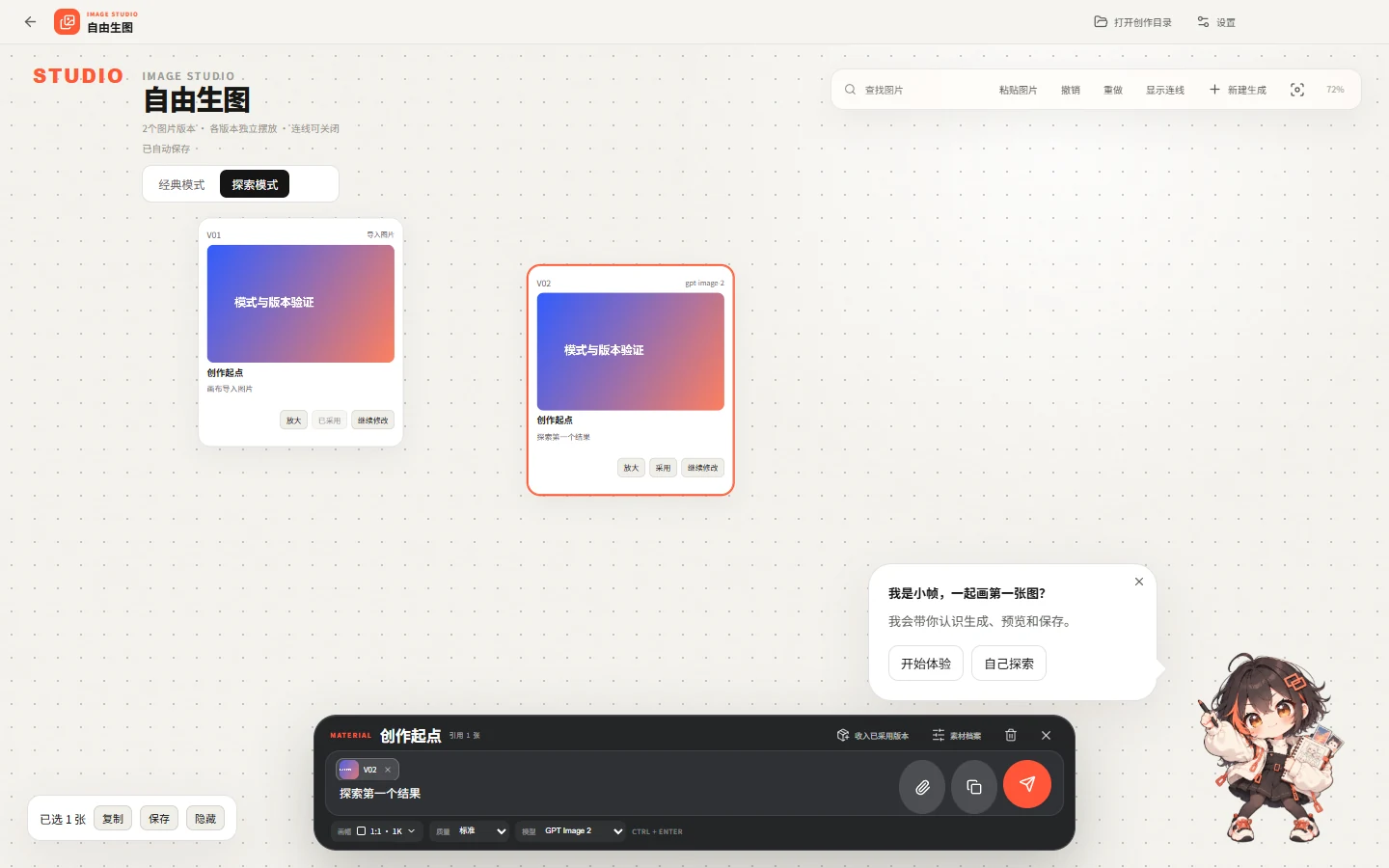Click the 72% zoom level
Screen dimensions: 1389x868
coord(1335,90)
